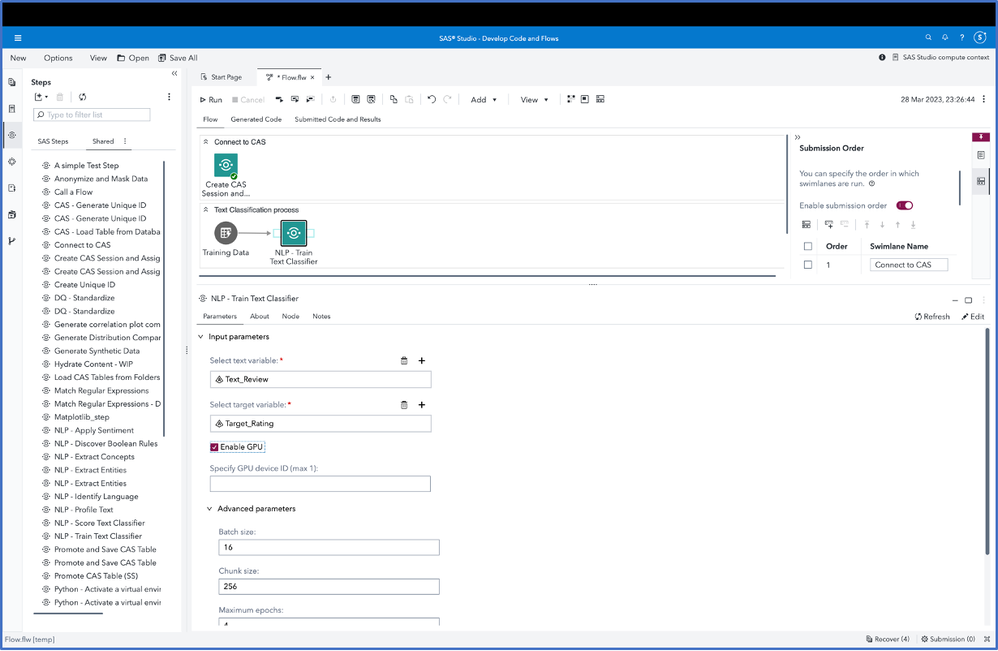Viewport: 998px width, 651px height.
Task: Open Recover (4) in status bar
Action: click(x=887, y=639)
